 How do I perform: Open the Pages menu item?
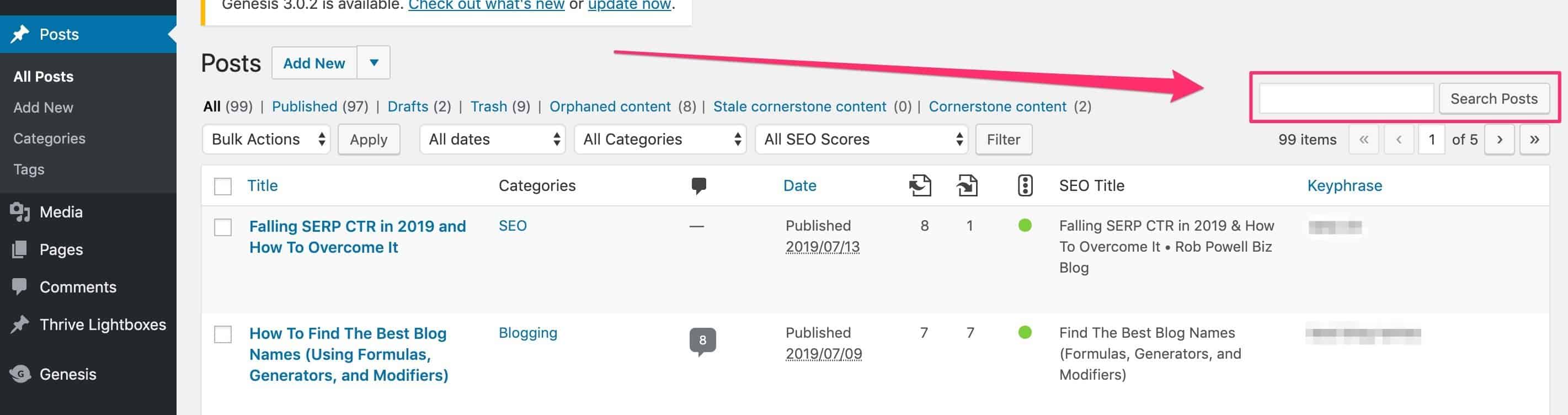pyautogui.click(x=88, y=249)
